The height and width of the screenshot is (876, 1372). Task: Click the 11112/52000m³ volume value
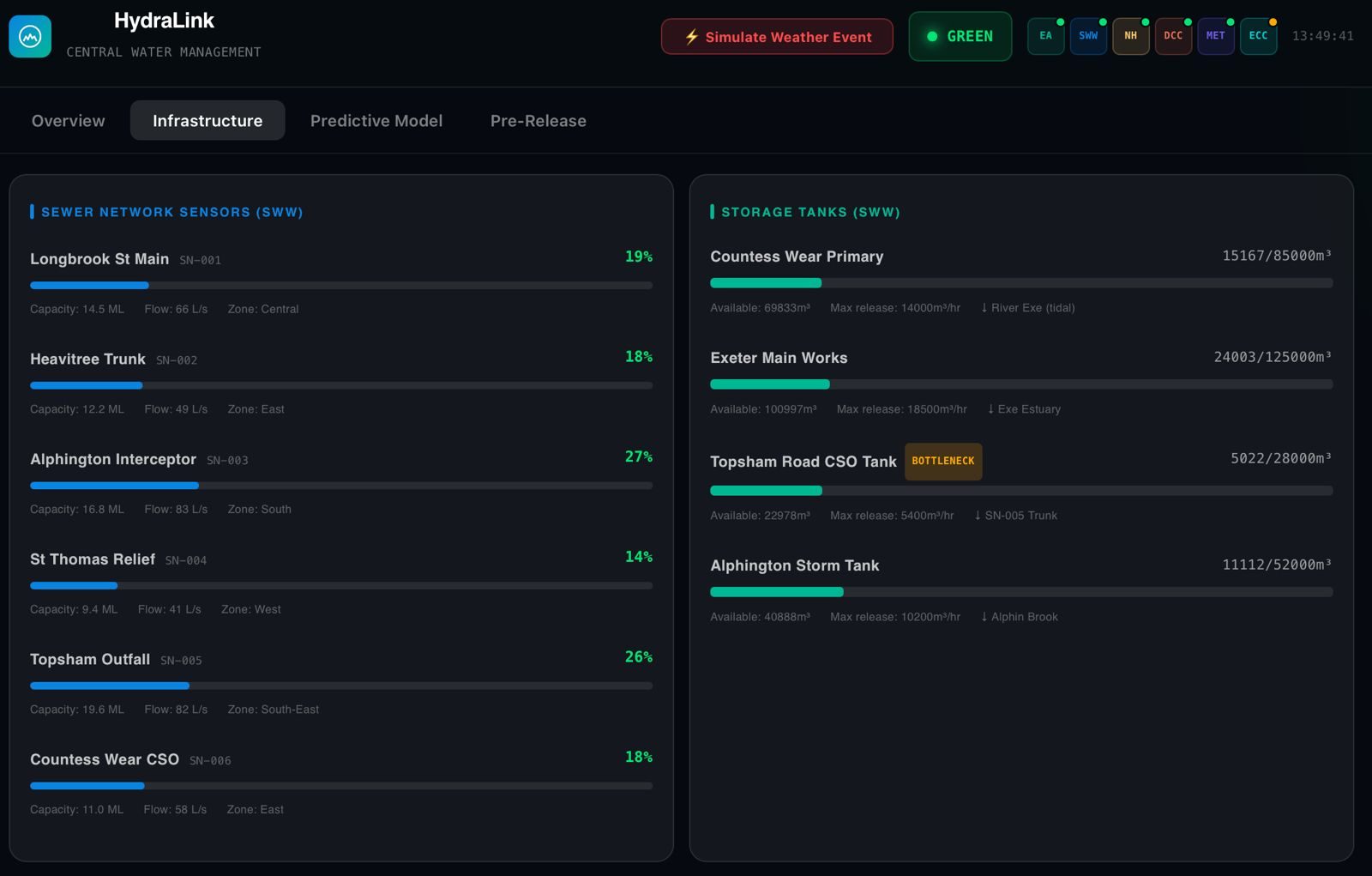1277,565
